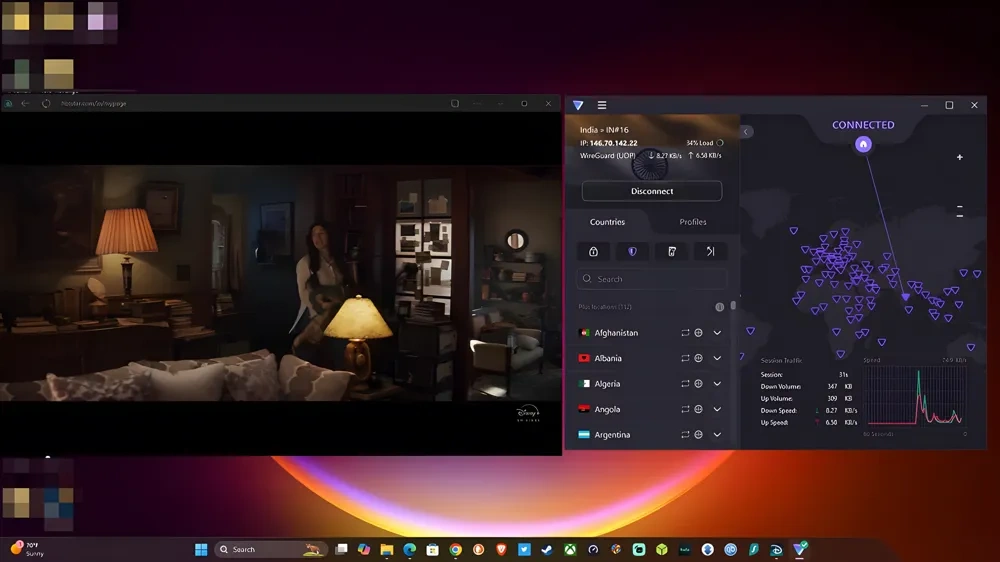Expand the Albania server list
The width and height of the screenshot is (1000, 562).
pyautogui.click(x=717, y=359)
